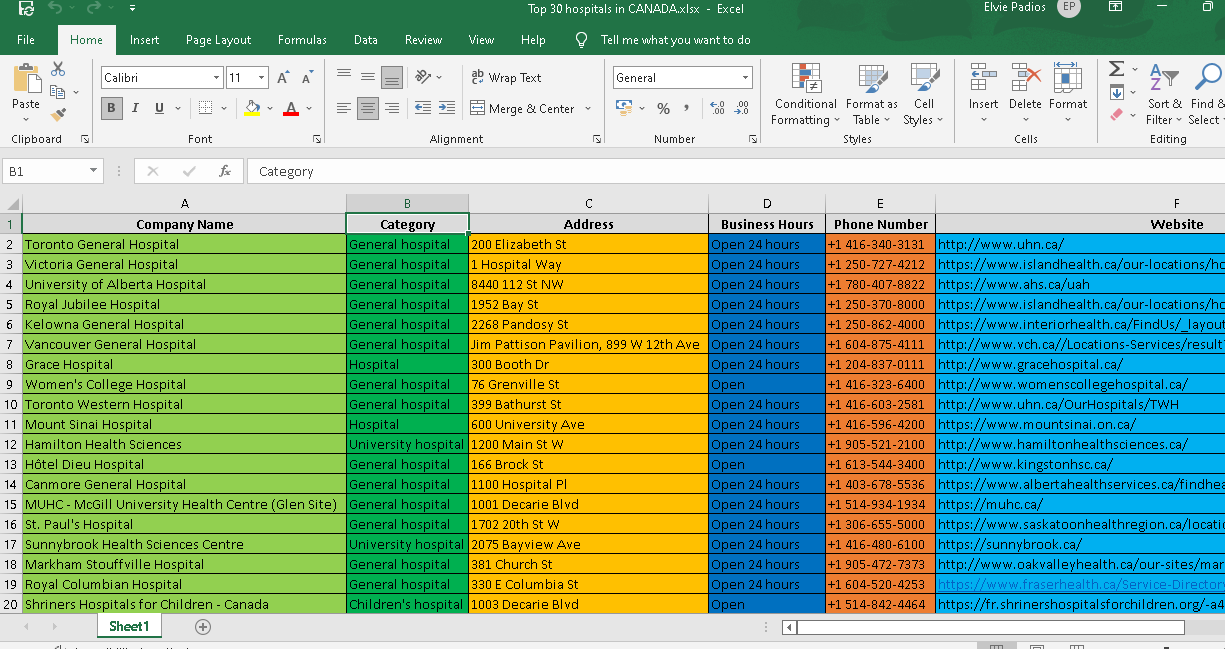Image resolution: width=1225 pixels, height=649 pixels.
Task: Open the Name Box dropdown arrow
Action: 95,171
